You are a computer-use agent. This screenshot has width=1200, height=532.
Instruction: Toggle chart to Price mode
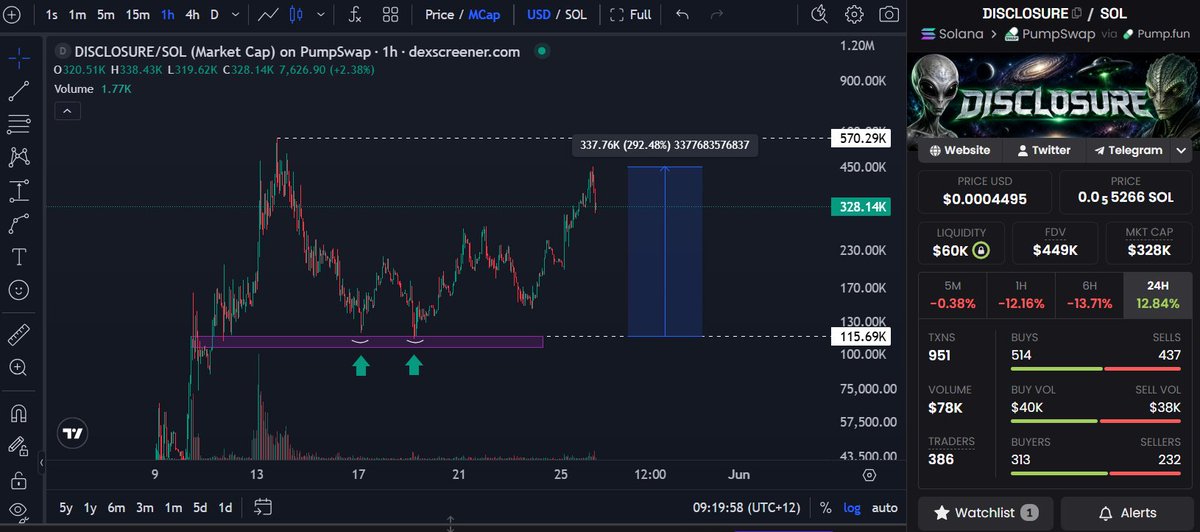(x=439, y=14)
